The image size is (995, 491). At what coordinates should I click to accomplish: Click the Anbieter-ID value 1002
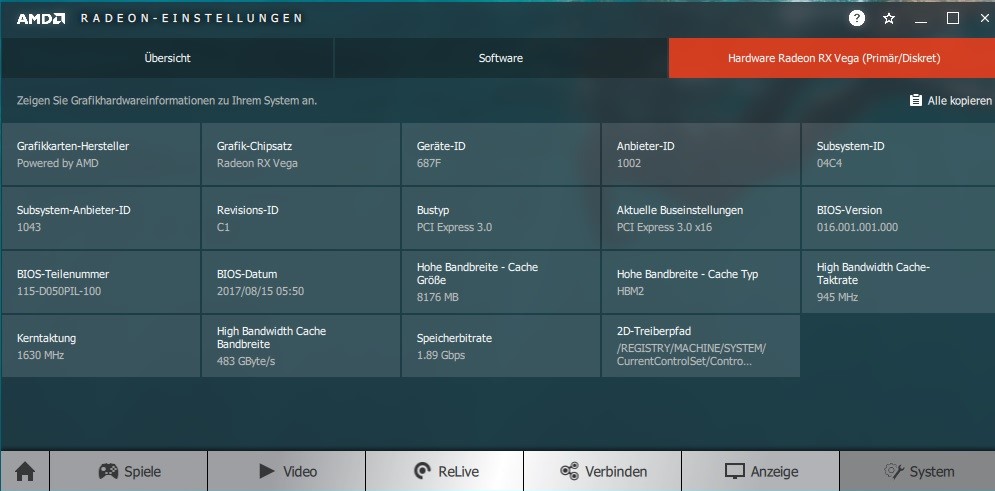pyautogui.click(x=629, y=163)
